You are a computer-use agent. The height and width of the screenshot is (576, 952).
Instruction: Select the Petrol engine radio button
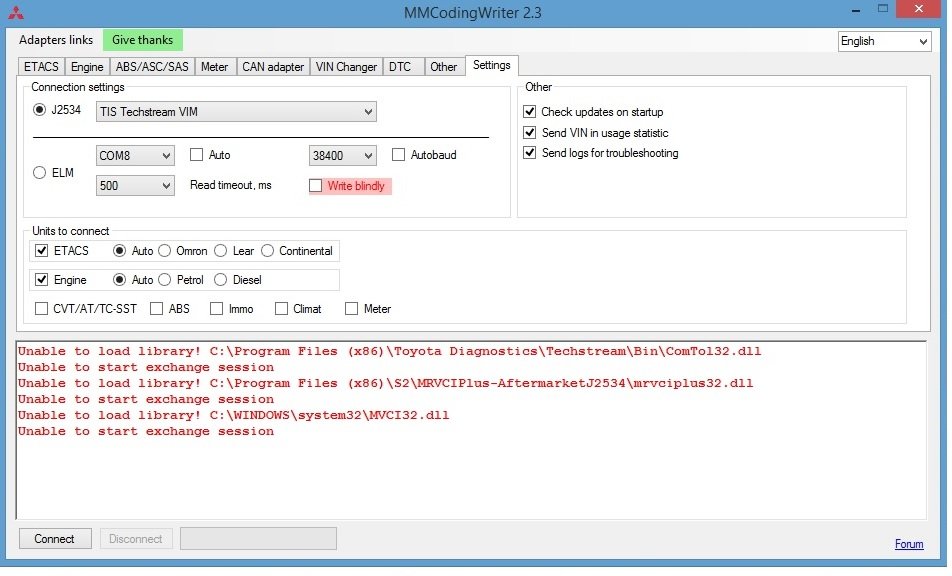click(165, 280)
